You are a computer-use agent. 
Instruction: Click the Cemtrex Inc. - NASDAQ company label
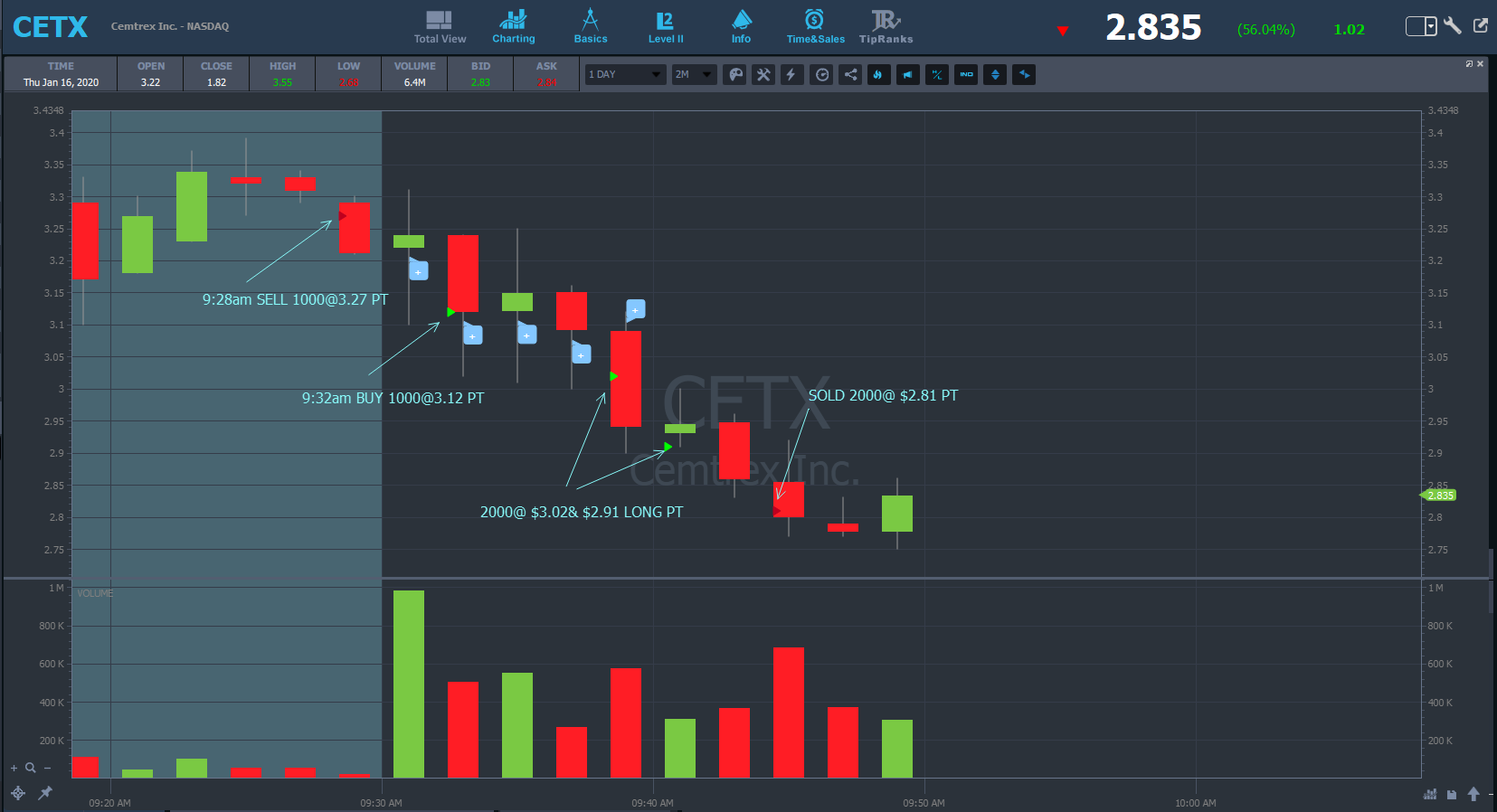pos(170,26)
